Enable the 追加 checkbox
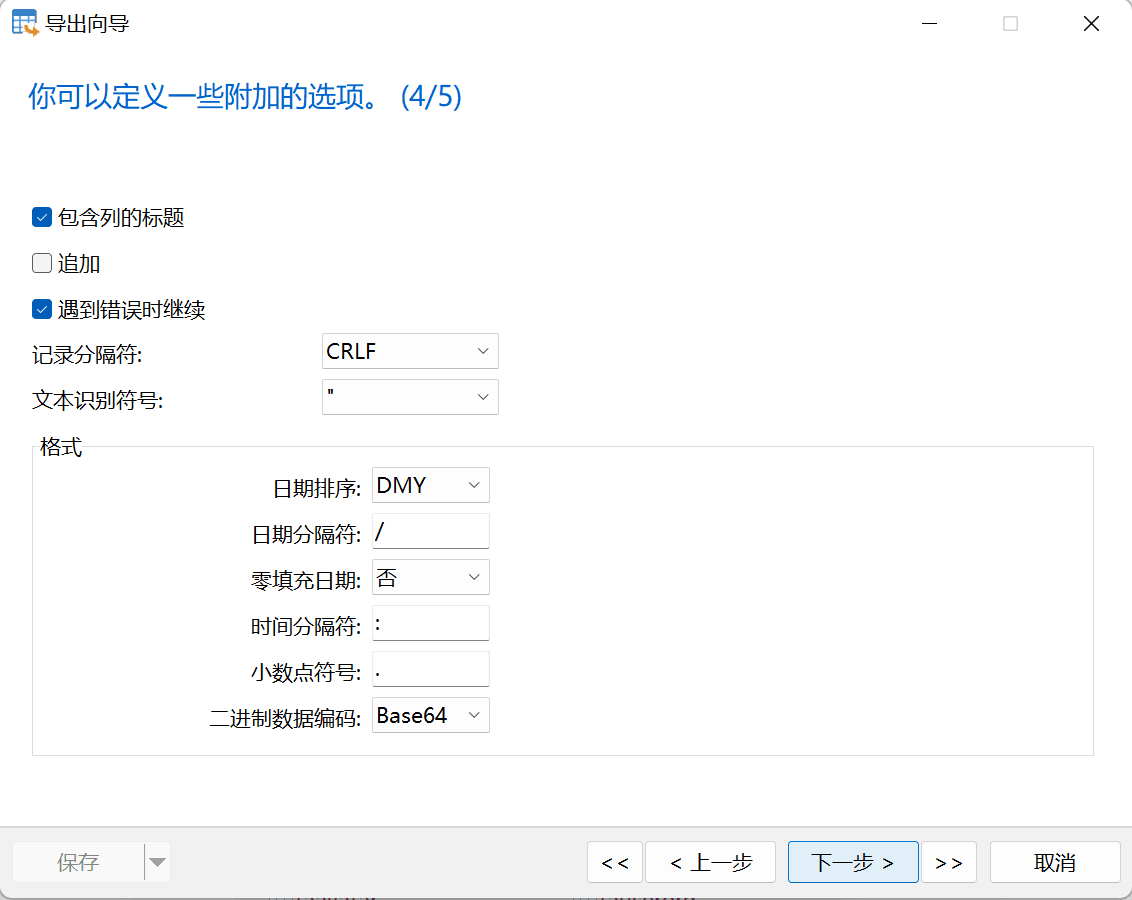This screenshot has height=900, width=1132. (x=41, y=263)
